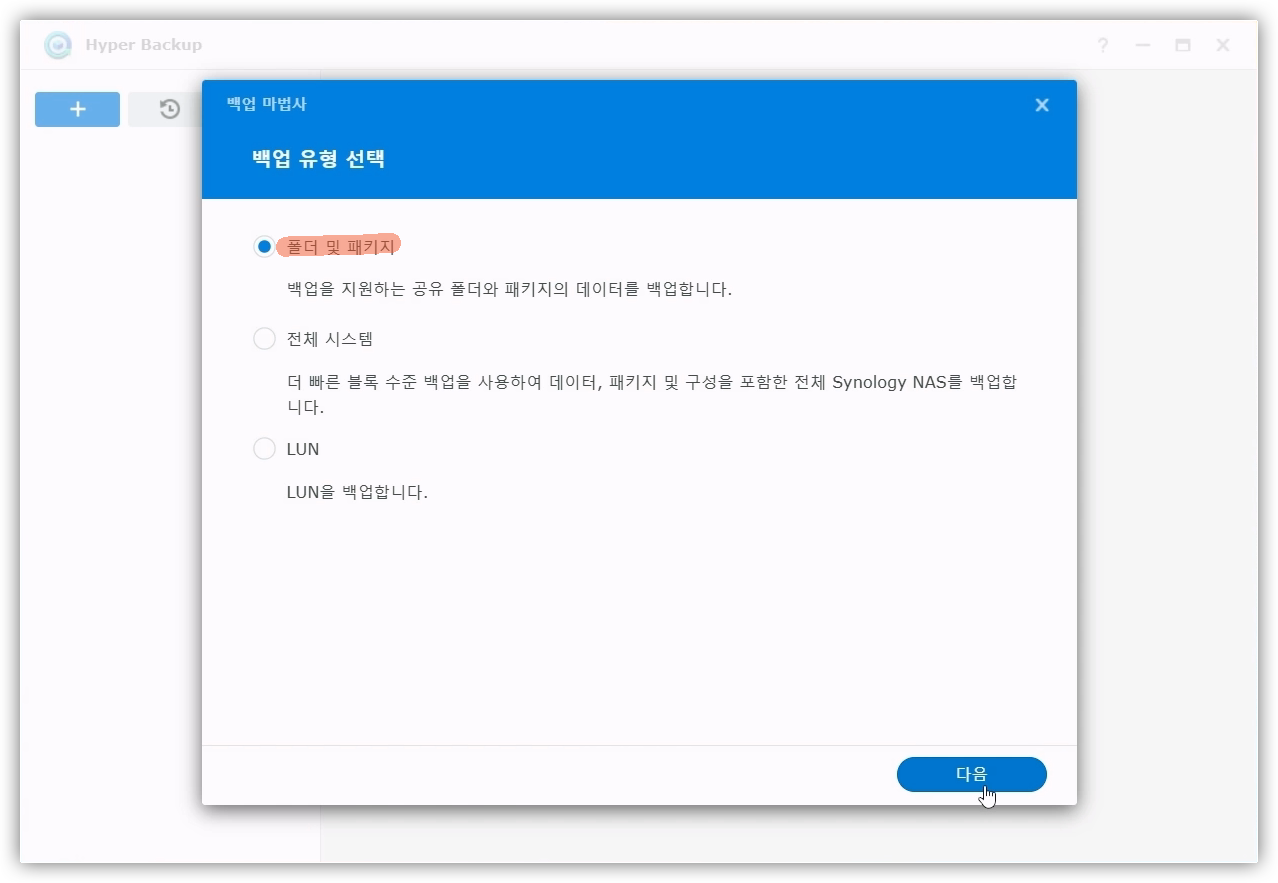
Task: Click the 전체 시스템 option label
Action: [x=329, y=339]
